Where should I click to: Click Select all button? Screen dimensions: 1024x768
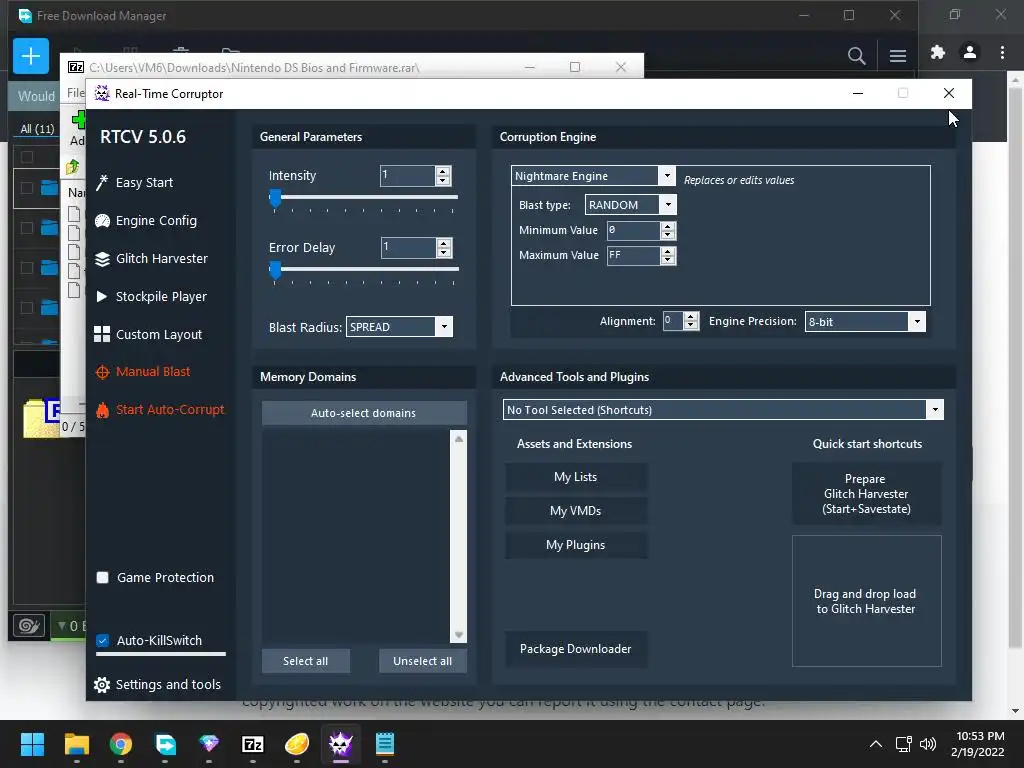[306, 661]
